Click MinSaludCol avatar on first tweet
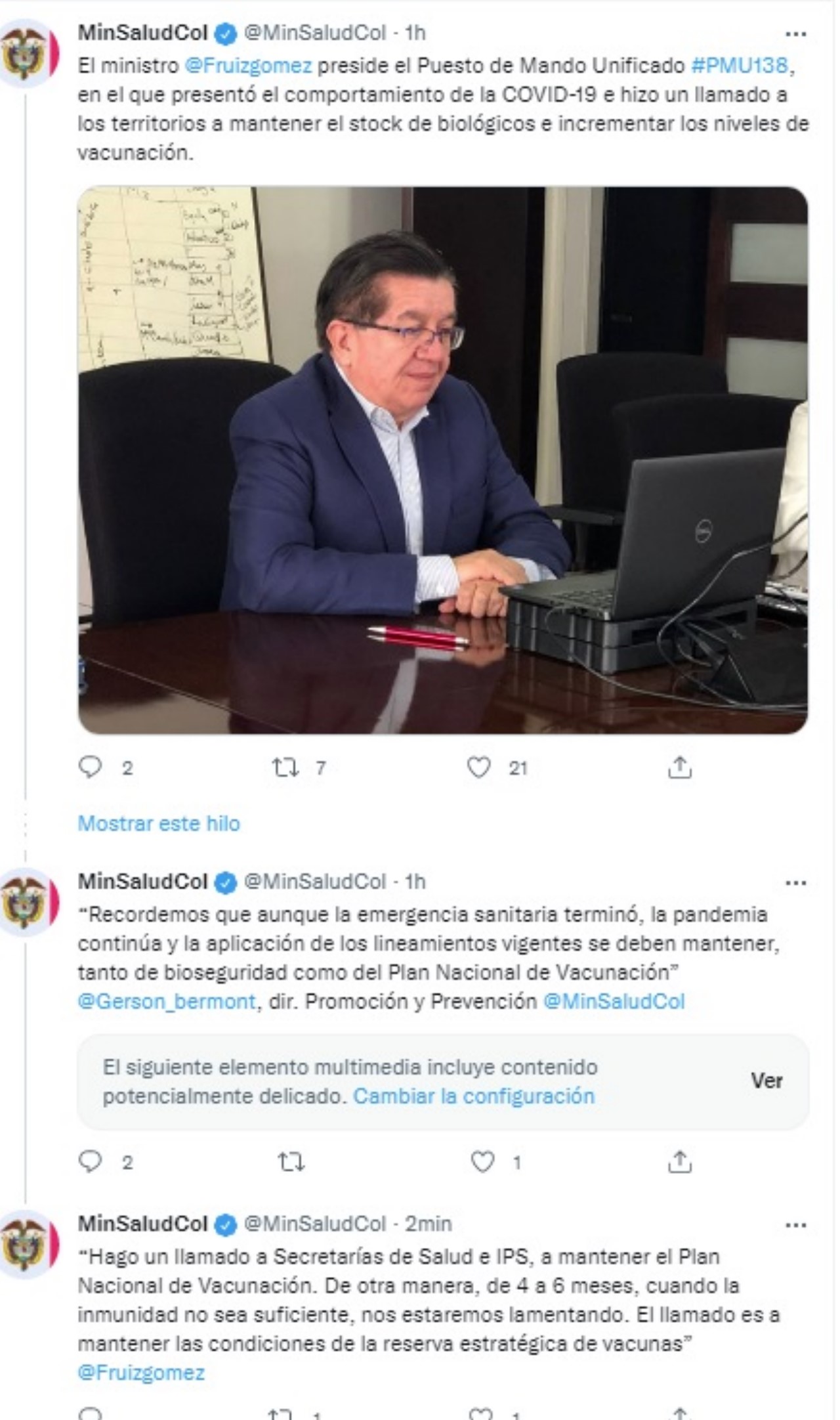This screenshot has width=840, height=1420. pyautogui.click(x=28, y=54)
